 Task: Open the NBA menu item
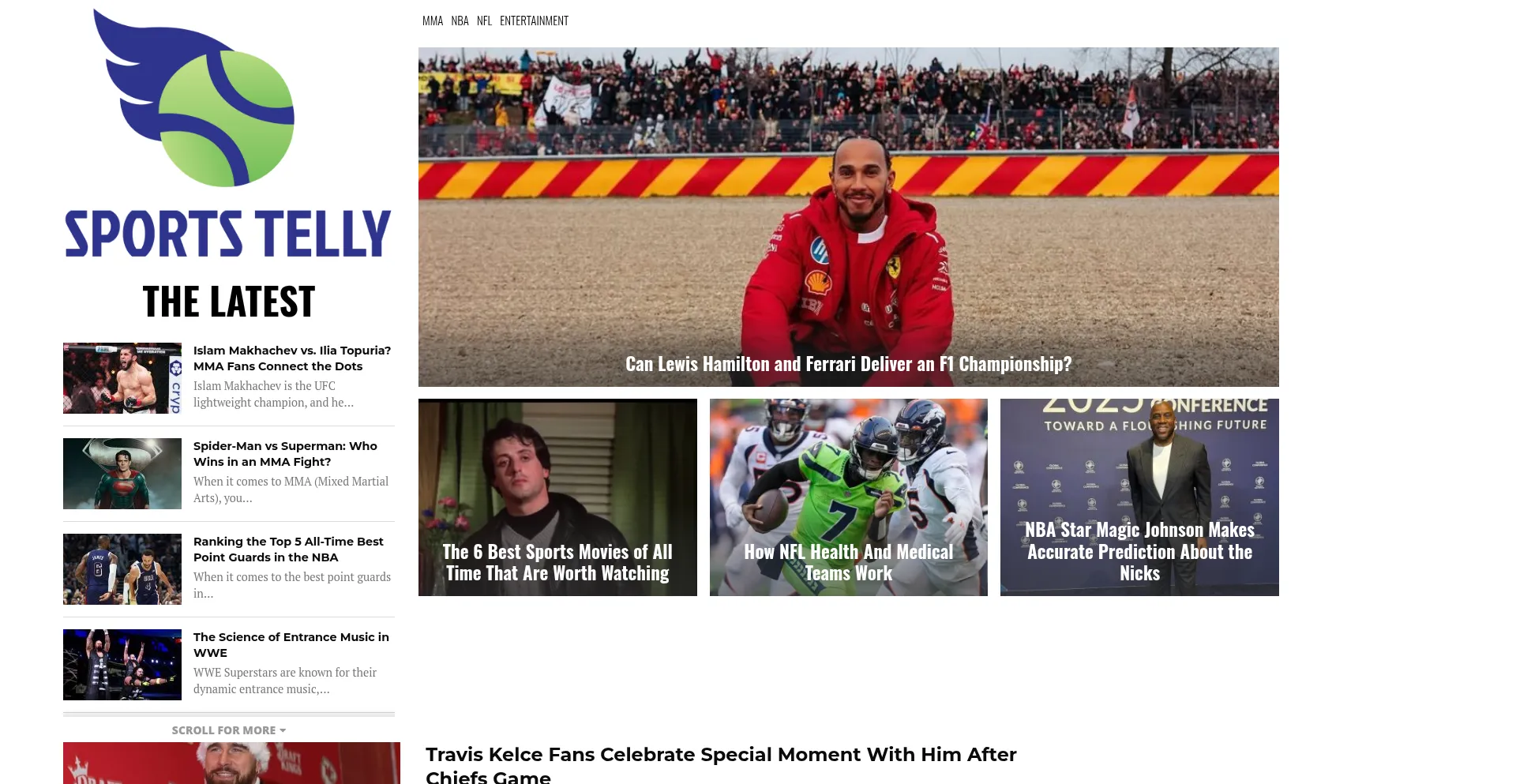[x=460, y=21]
